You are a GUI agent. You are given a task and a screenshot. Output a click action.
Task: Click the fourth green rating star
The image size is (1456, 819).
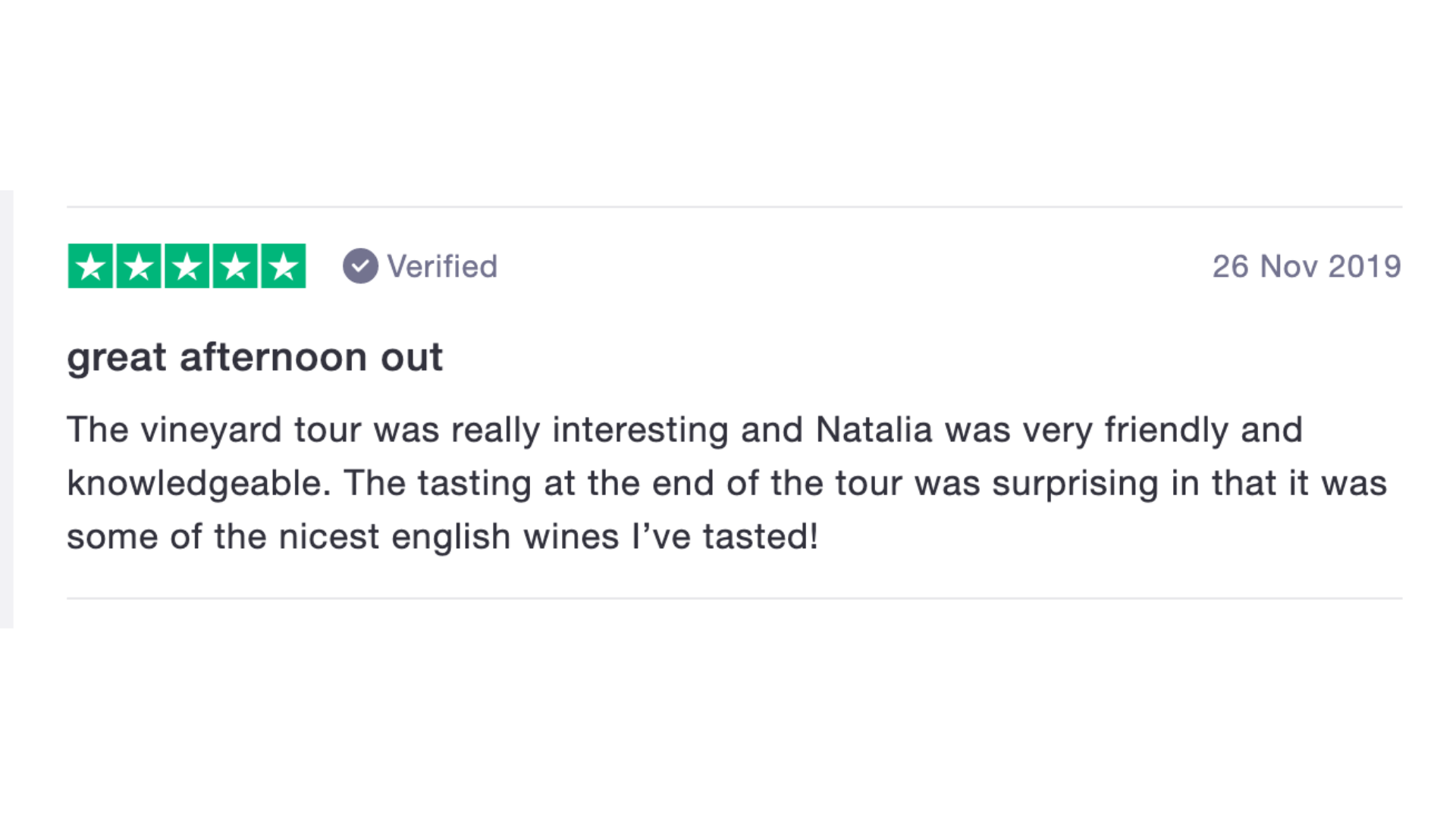235,266
